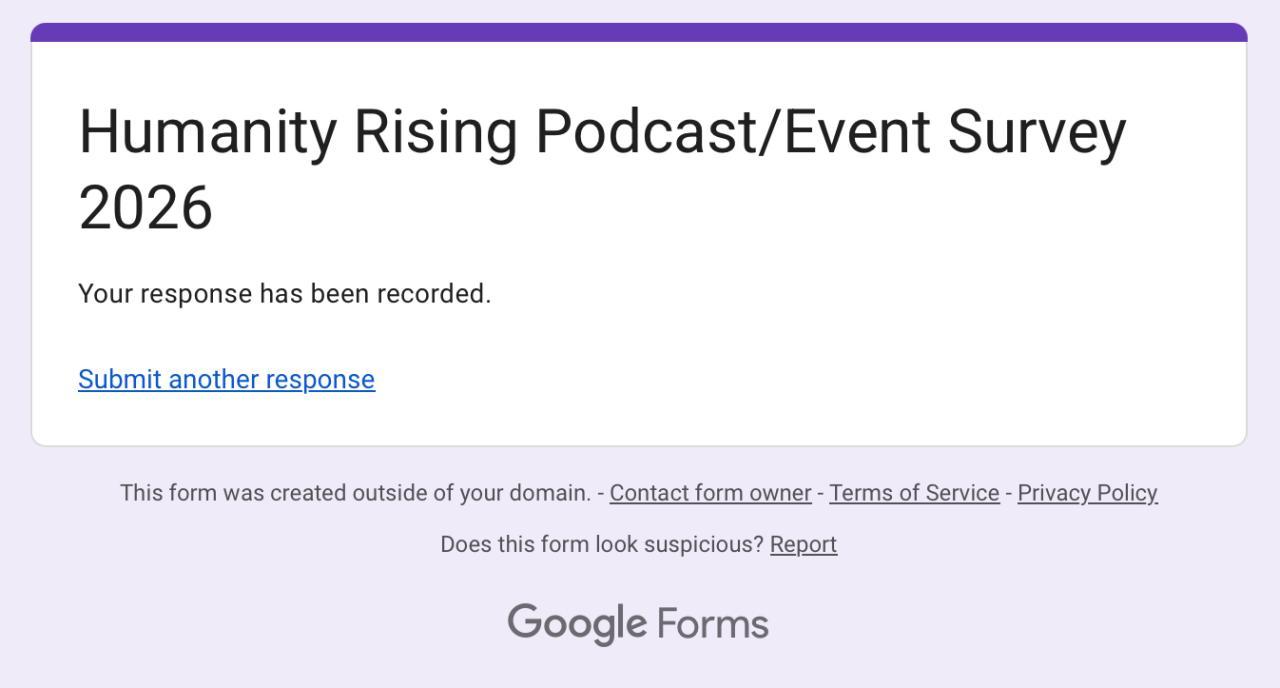The width and height of the screenshot is (1280, 688).
Task: Click the purple header bar atop card
Action: 639,32
